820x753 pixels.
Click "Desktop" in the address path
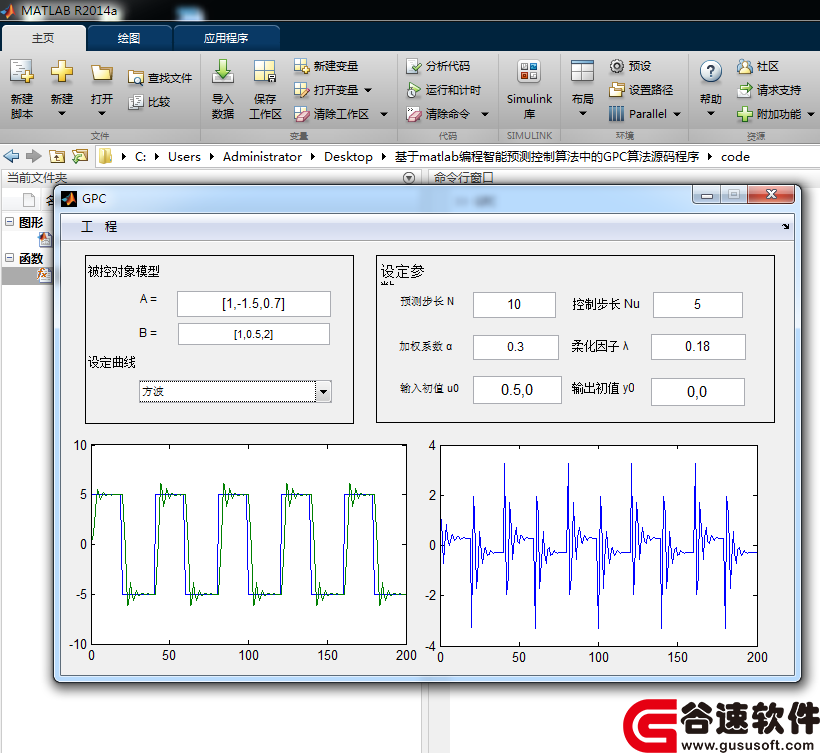348,156
